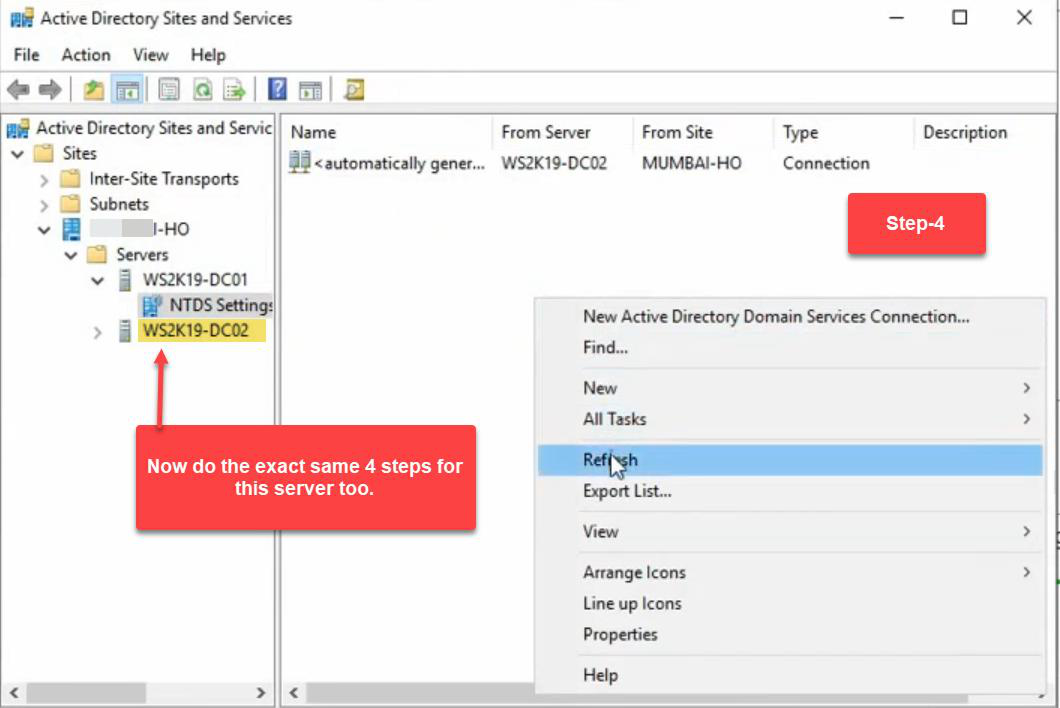Choose Properties in the context menu

click(x=790, y=634)
